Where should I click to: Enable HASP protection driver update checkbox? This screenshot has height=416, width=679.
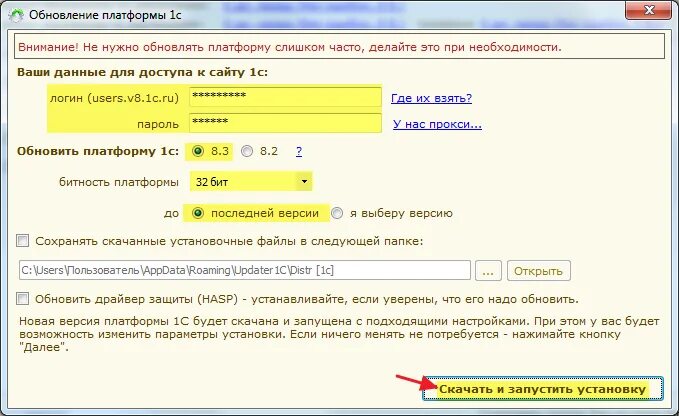click(23, 298)
